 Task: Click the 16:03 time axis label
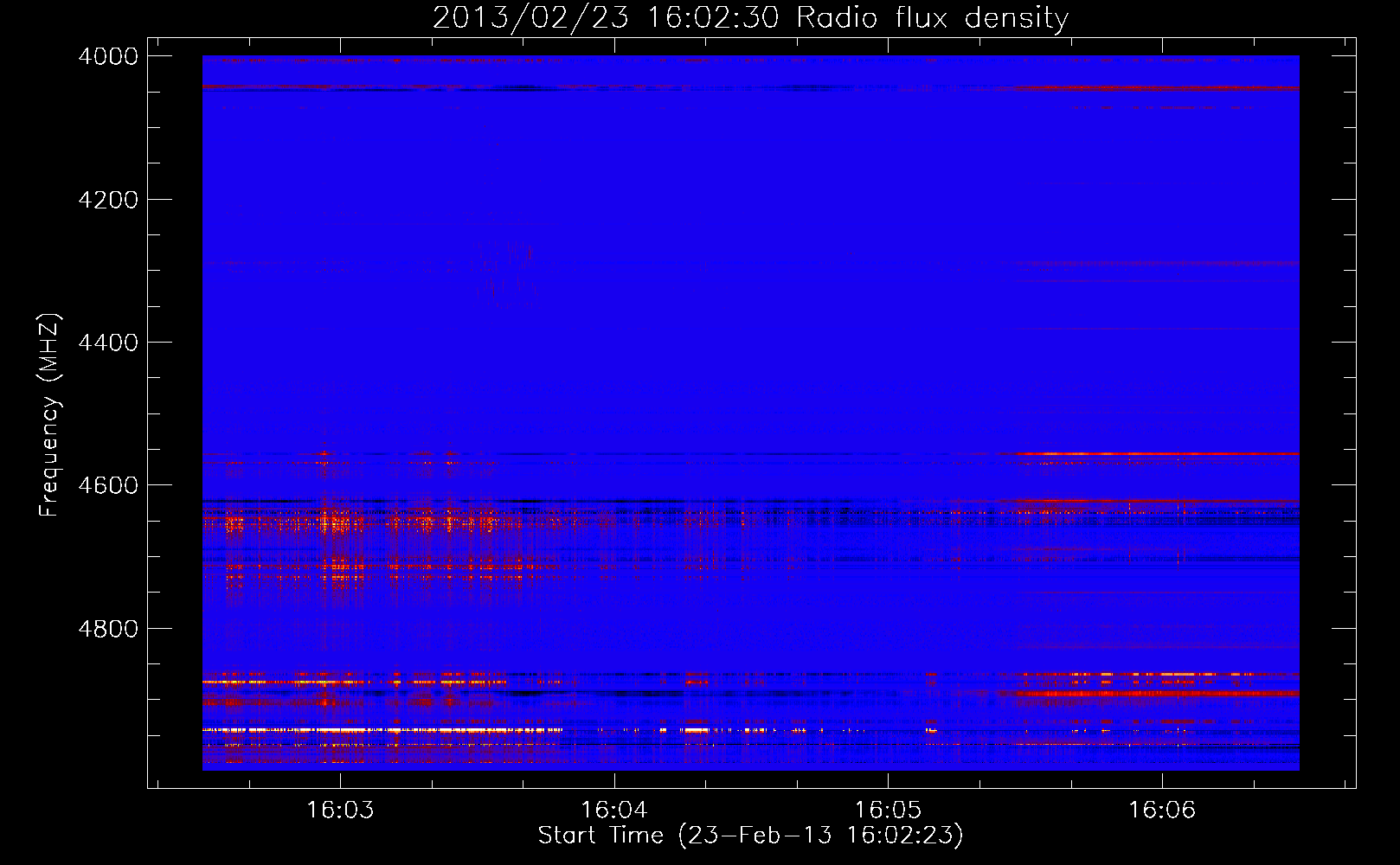coord(340,810)
